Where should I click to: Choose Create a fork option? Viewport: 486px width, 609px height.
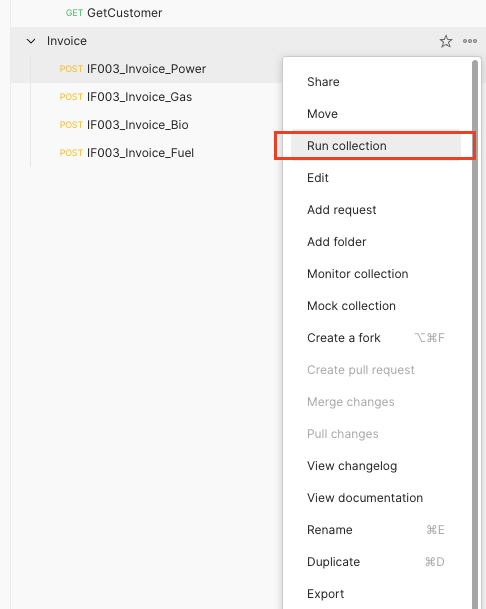pyautogui.click(x=376, y=338)
